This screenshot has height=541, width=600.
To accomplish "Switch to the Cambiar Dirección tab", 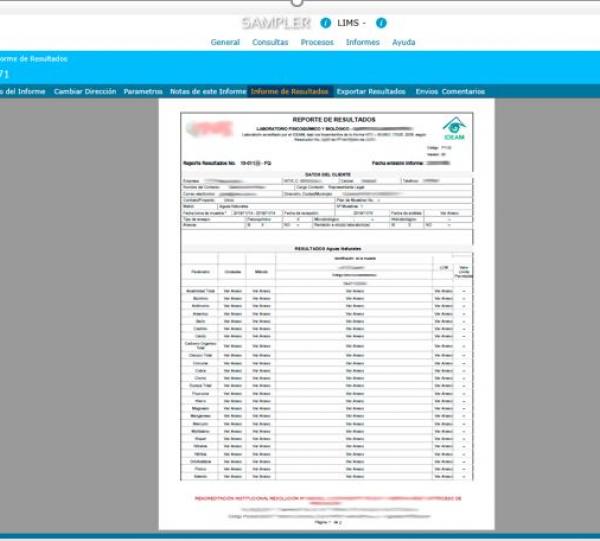I will coord(85,91).
